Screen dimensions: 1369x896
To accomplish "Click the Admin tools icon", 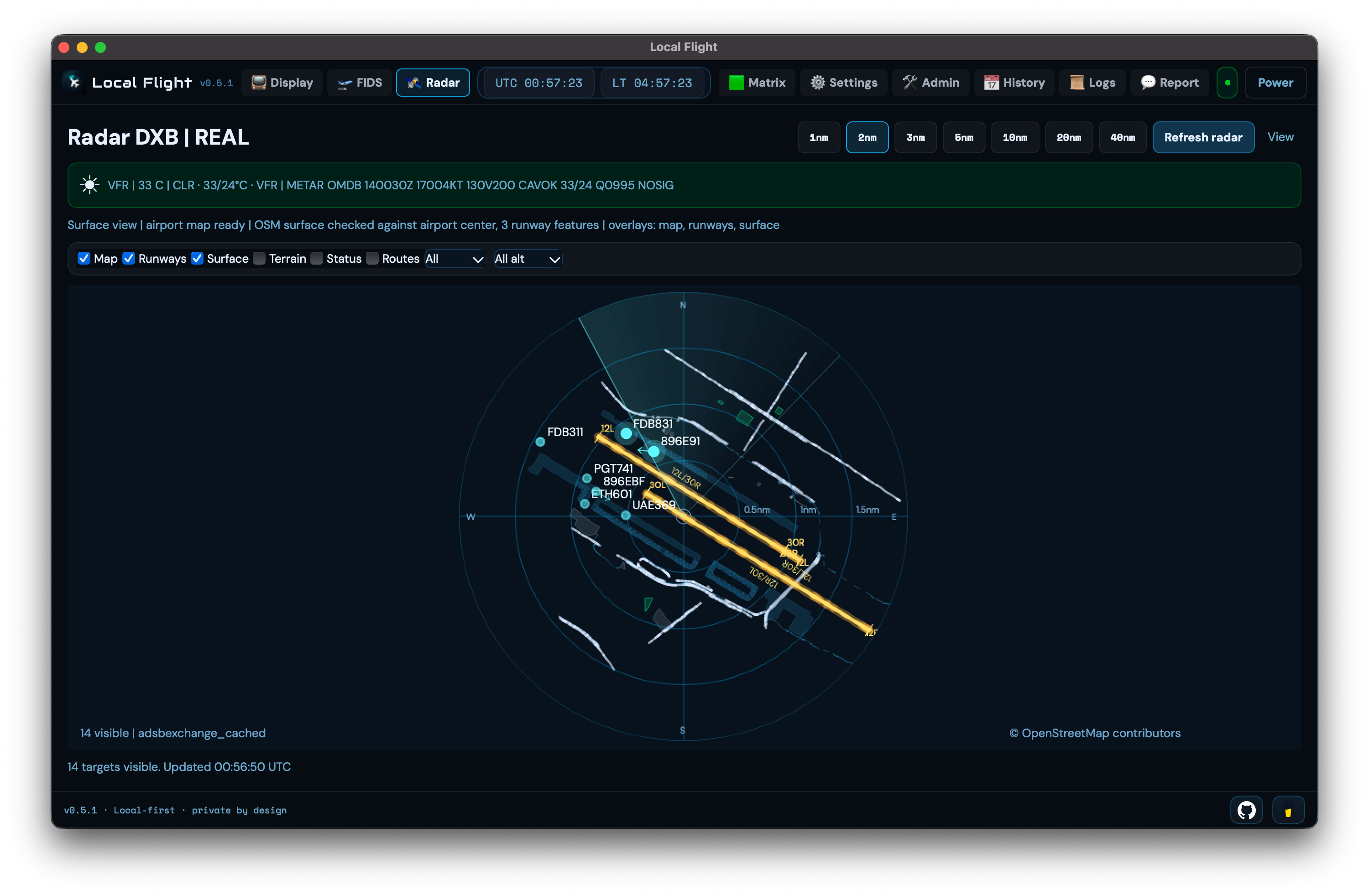I will [909, 83].
